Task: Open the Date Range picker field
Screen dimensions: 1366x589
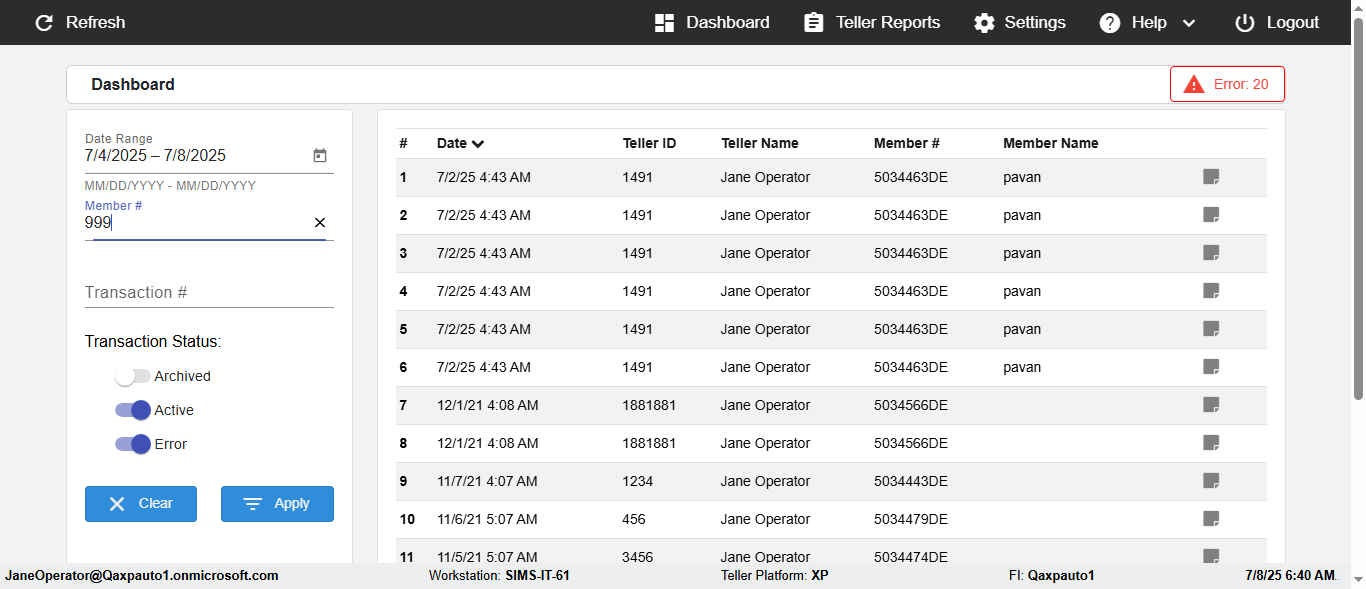Action: (195, 156)
